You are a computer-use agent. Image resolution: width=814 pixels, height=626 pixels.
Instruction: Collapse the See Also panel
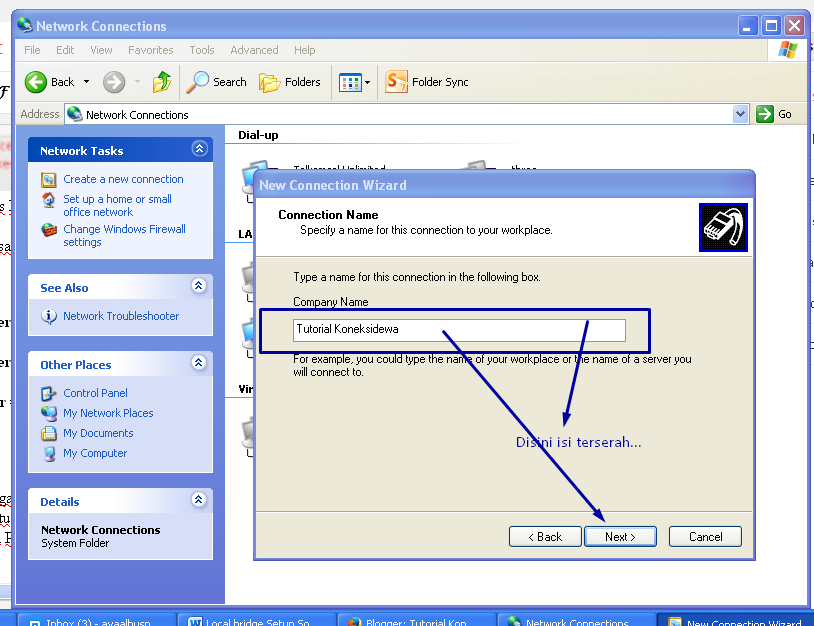[x=199, y=287]
